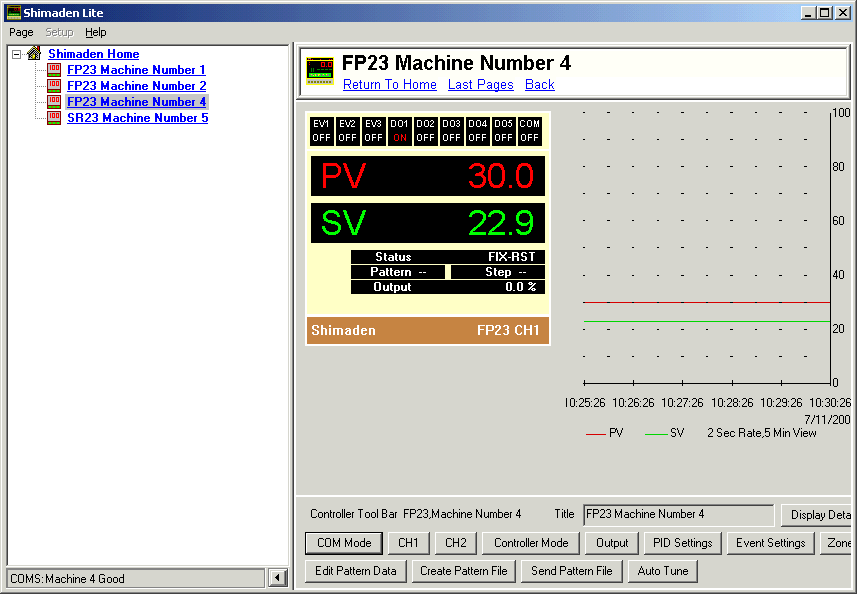This screenshot has height=594, width=857.
Task: Click Edit Pattern Data button
Action: (x=356, y=571)
